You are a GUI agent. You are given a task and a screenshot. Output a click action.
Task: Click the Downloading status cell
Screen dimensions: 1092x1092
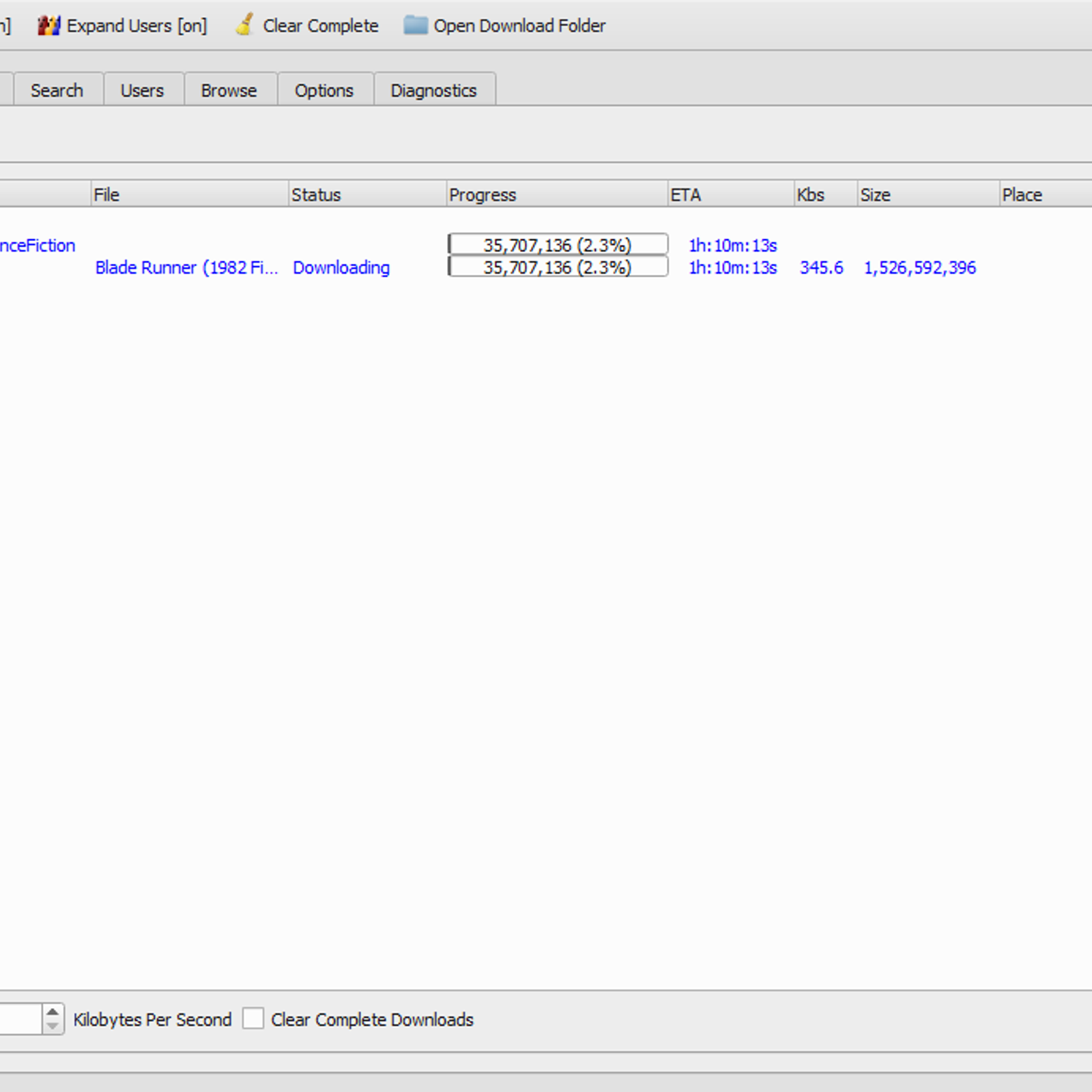point(341,268)
